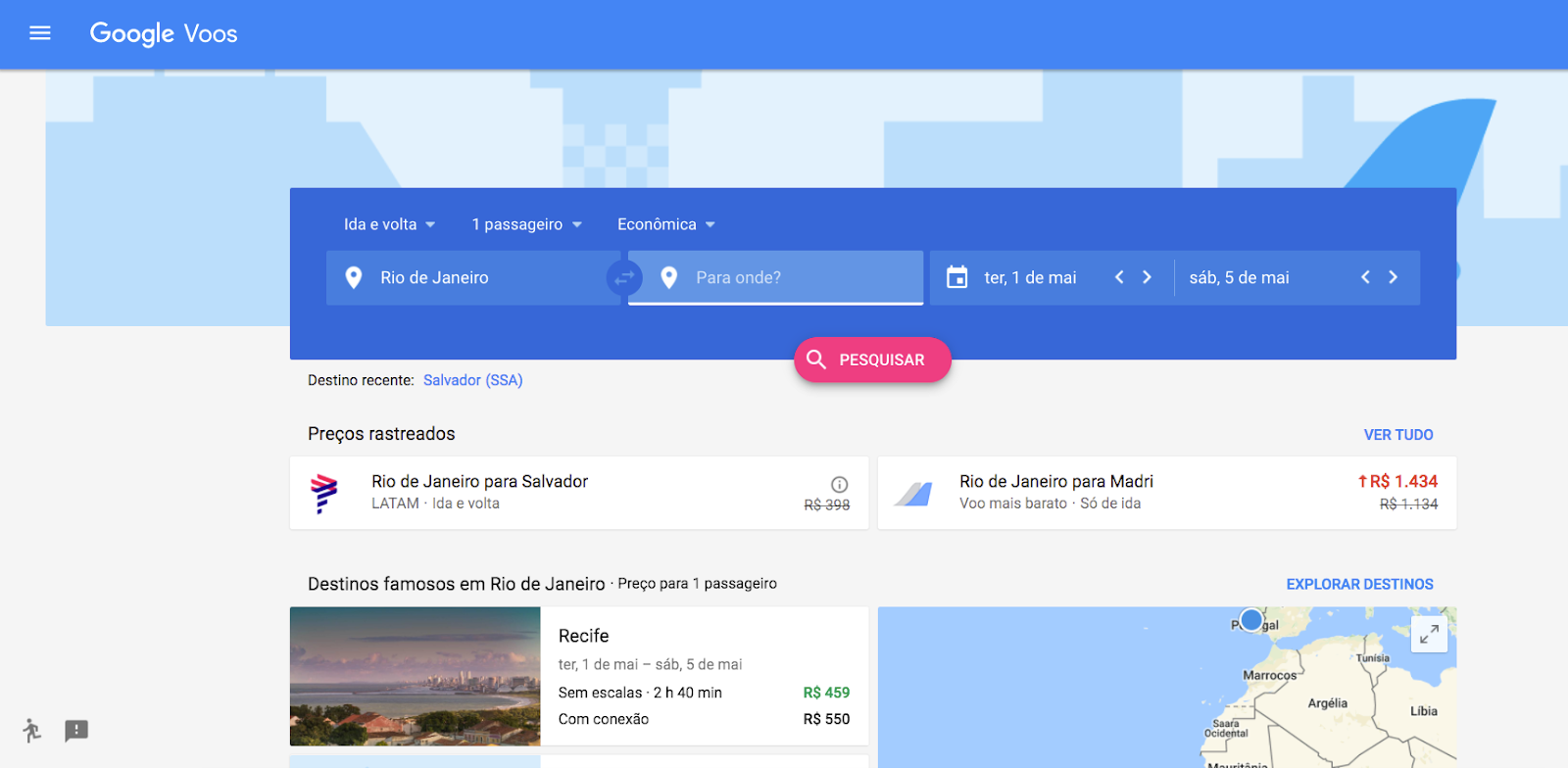Swap origin and destination
The height and width of the screenshot is (768, 1568).
(x=624, y=278)
